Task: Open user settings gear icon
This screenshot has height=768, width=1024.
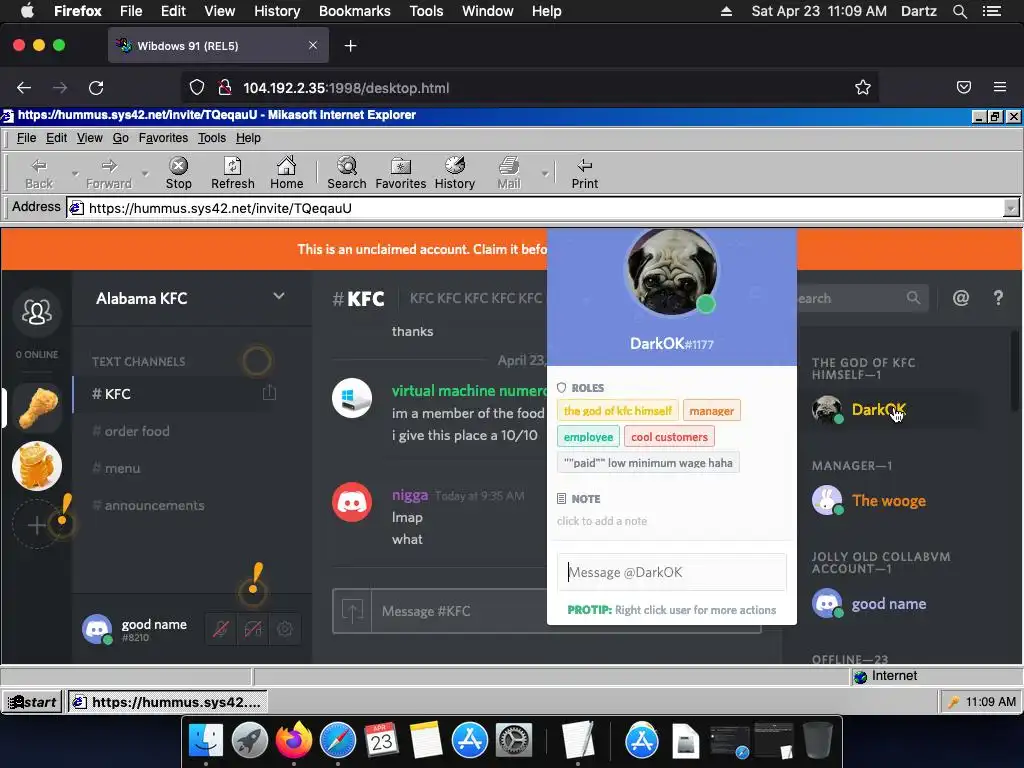Action: [285, 629]
